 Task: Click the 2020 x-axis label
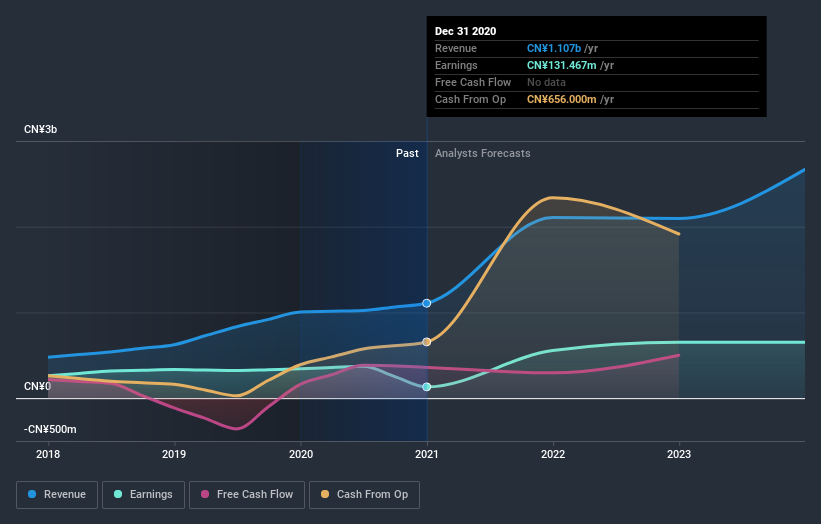point(301,454)
